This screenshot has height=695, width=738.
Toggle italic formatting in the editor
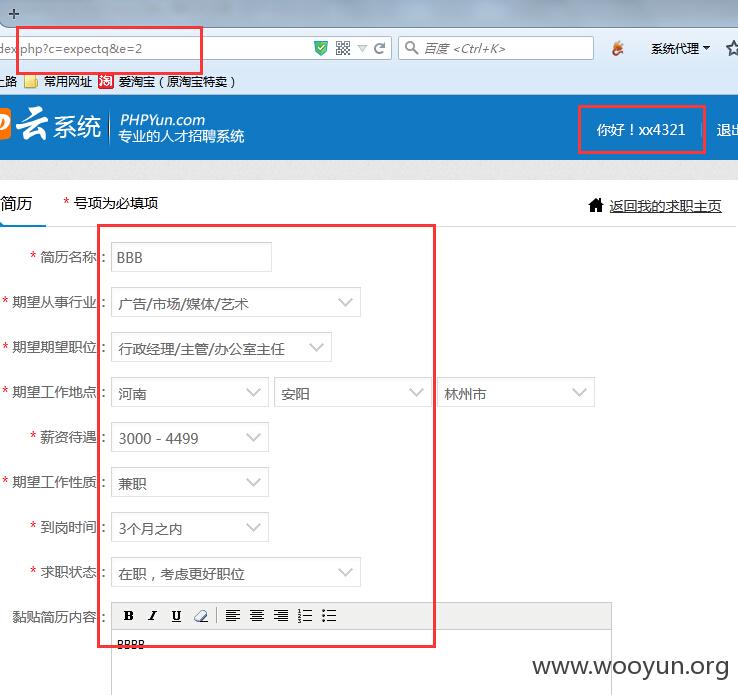pos(152,615)
